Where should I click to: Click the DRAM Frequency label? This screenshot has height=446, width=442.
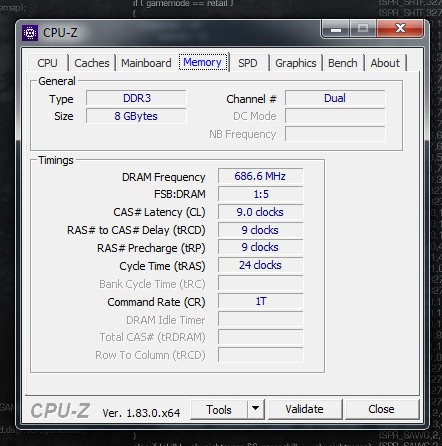[x=164, y=177]
